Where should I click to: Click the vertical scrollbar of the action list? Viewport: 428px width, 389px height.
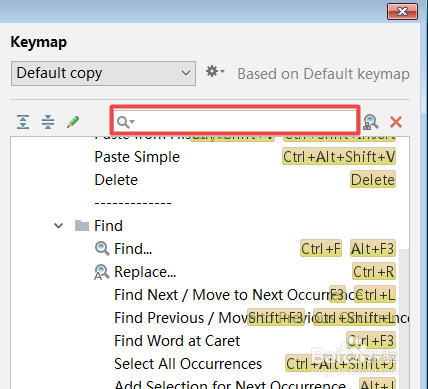coord(404,317)
